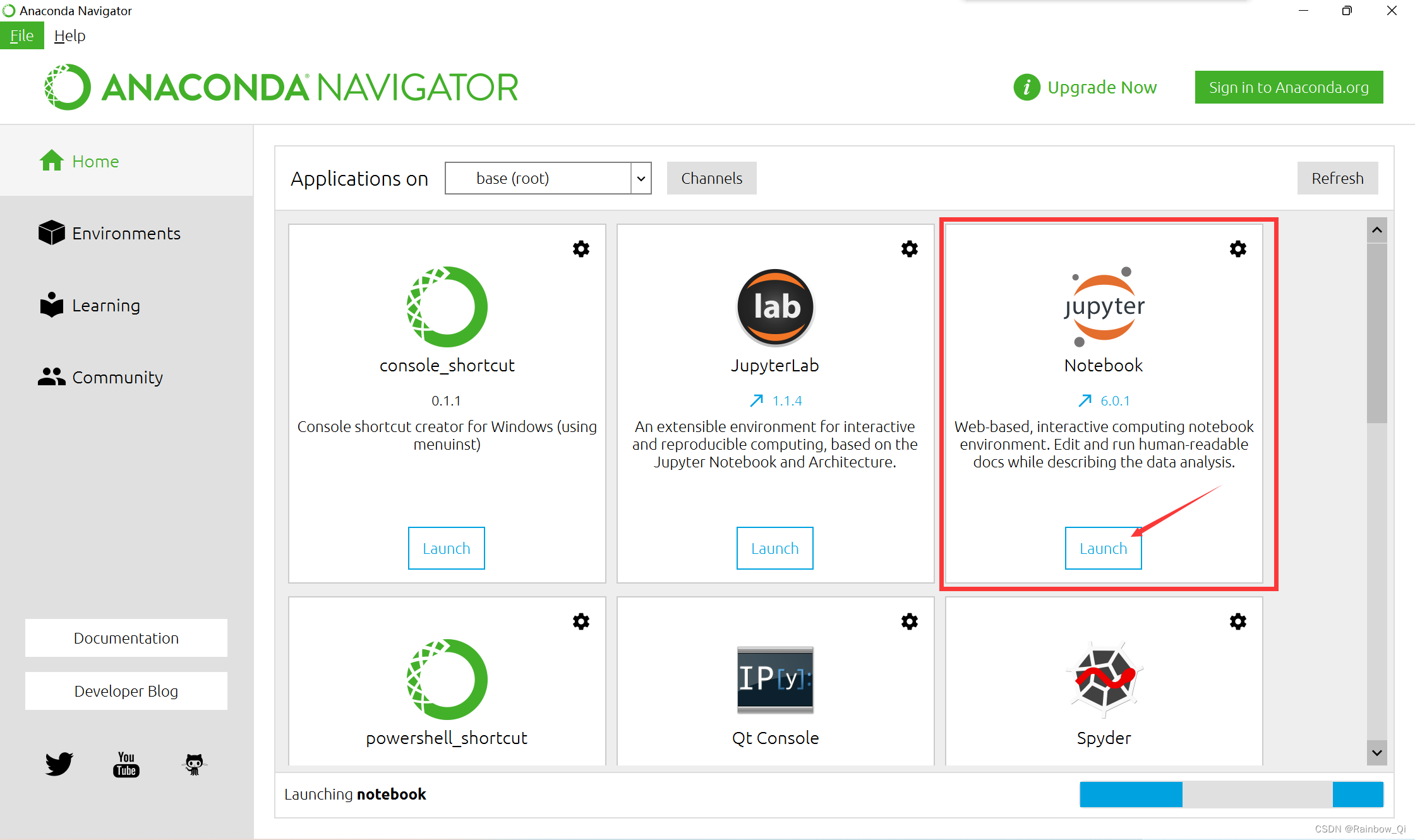Click the Community people icon
Screen dimensions: 1415x840
tap(52, 376)
